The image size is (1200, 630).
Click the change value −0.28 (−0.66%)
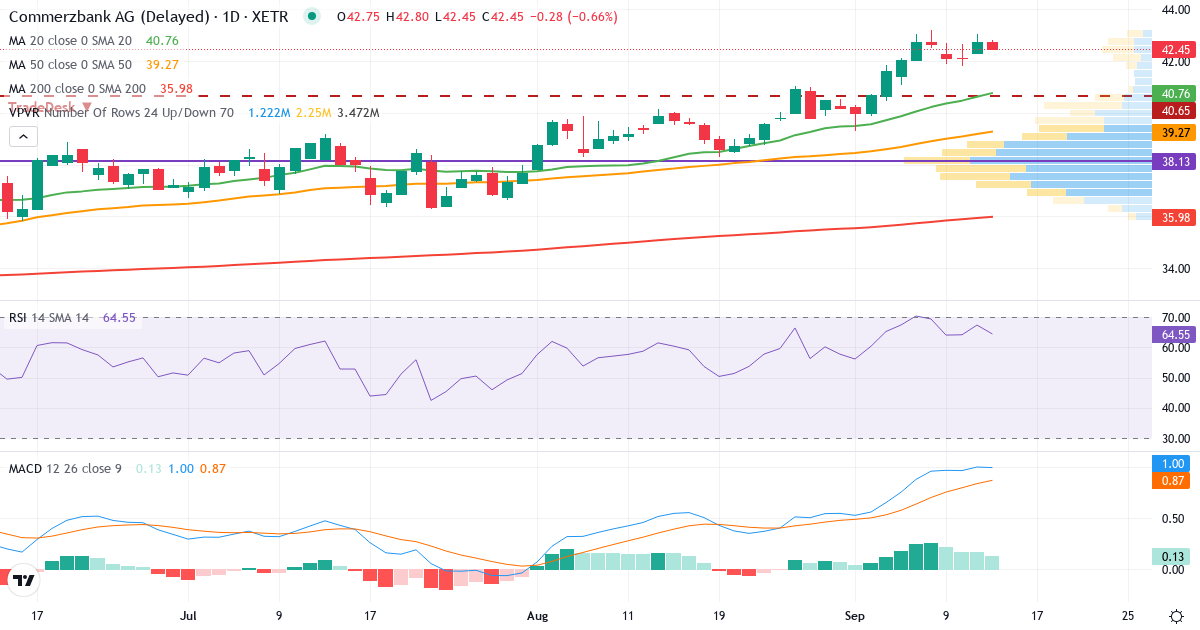click(x=573, y=17)
